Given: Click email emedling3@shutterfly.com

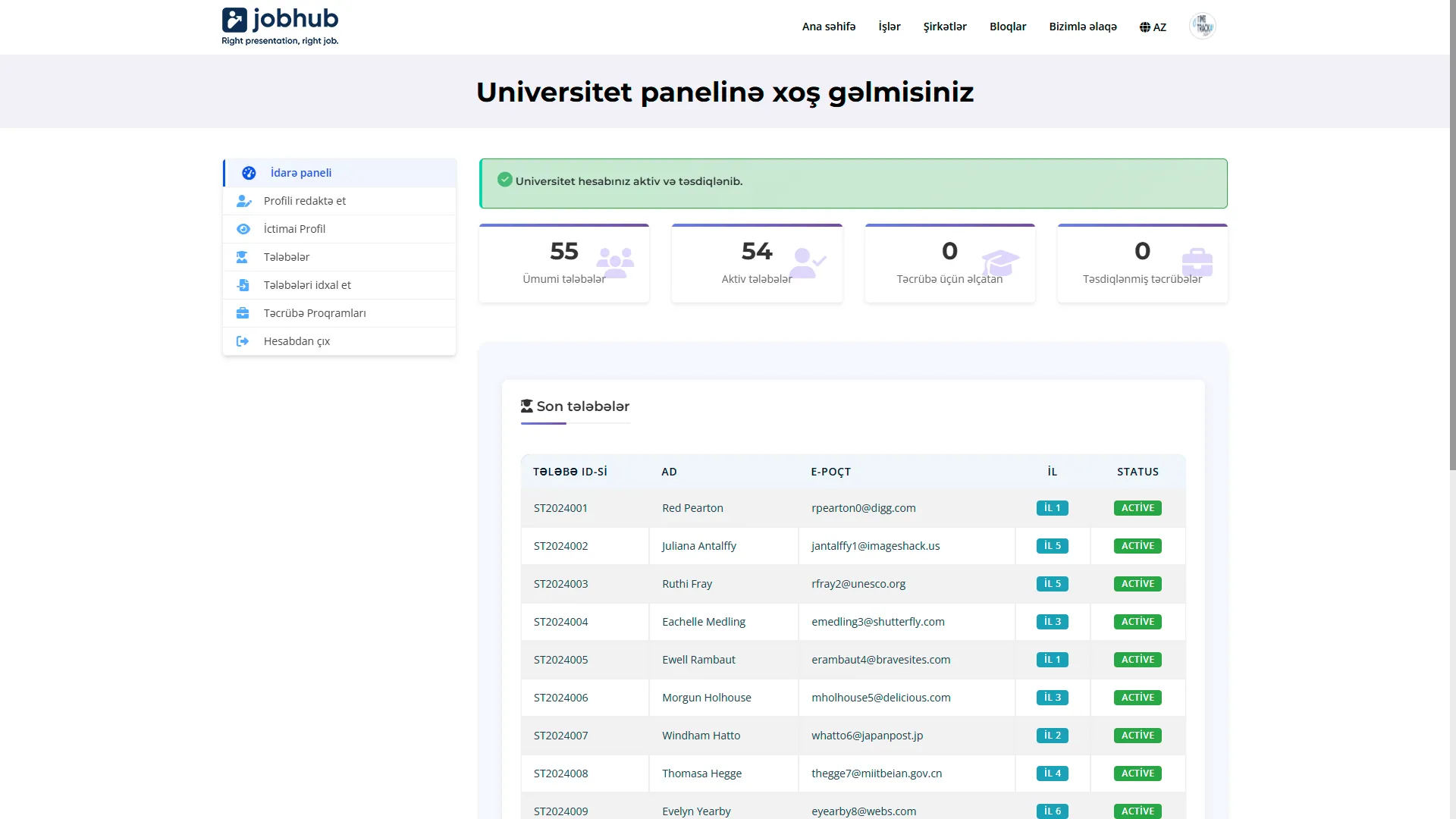Looking at the screenshot, I should pyautogui.click(x=877, y=622).
